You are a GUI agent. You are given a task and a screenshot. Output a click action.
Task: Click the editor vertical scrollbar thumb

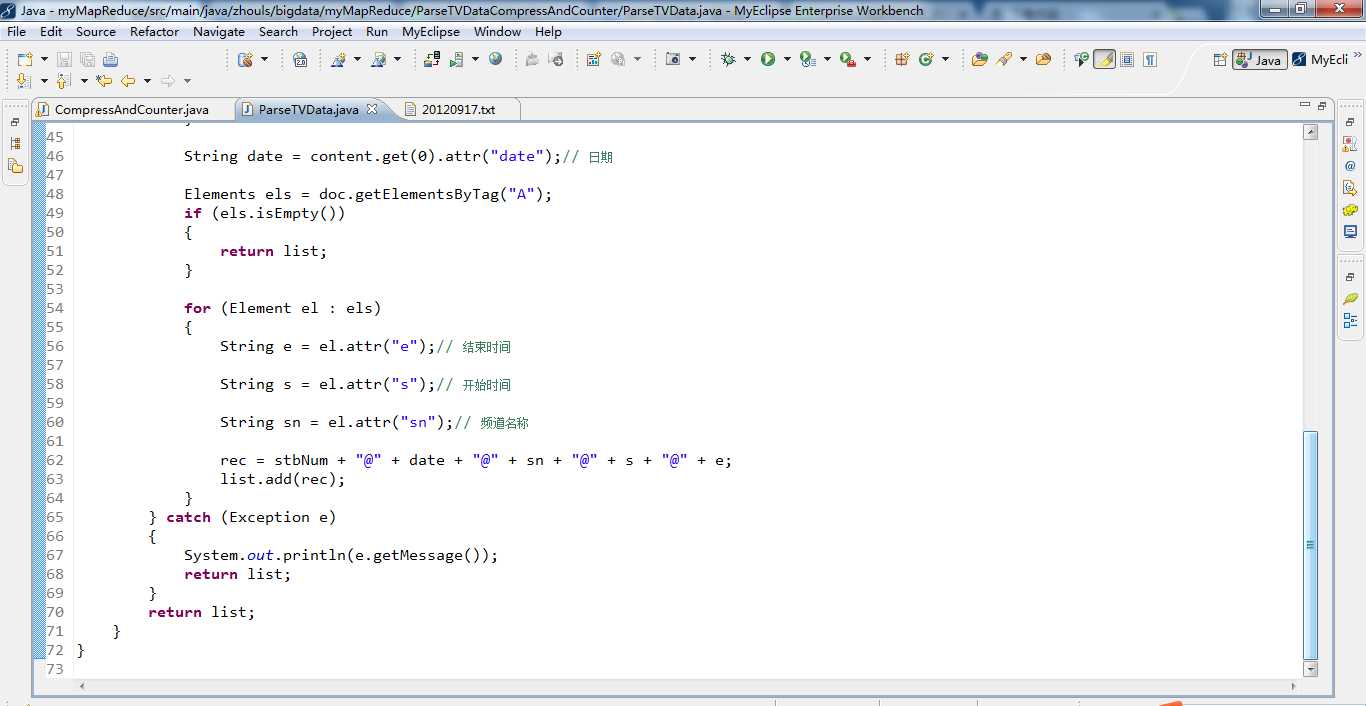[x=1310, y=545]
